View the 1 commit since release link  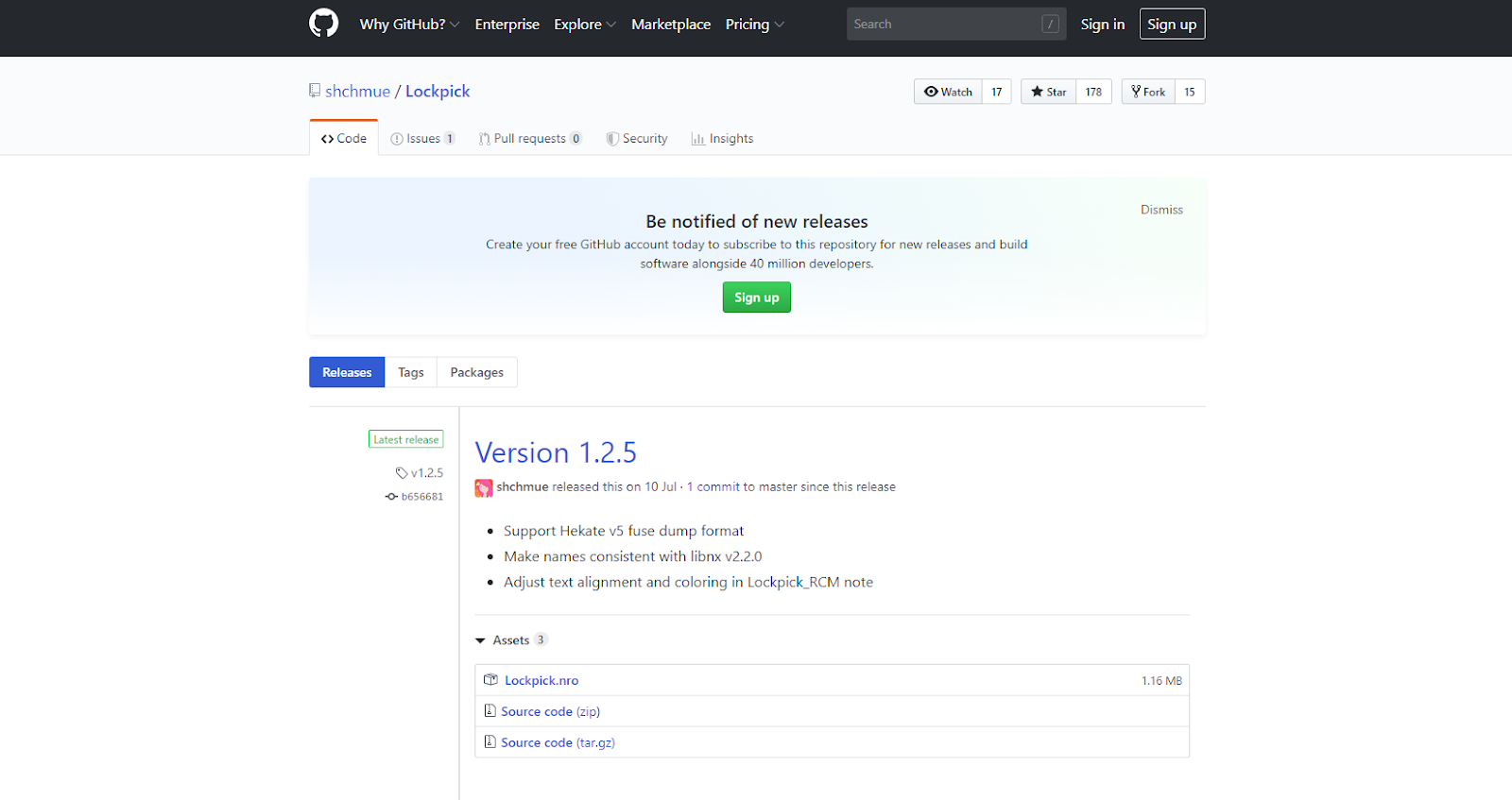[x=713, y=487]
